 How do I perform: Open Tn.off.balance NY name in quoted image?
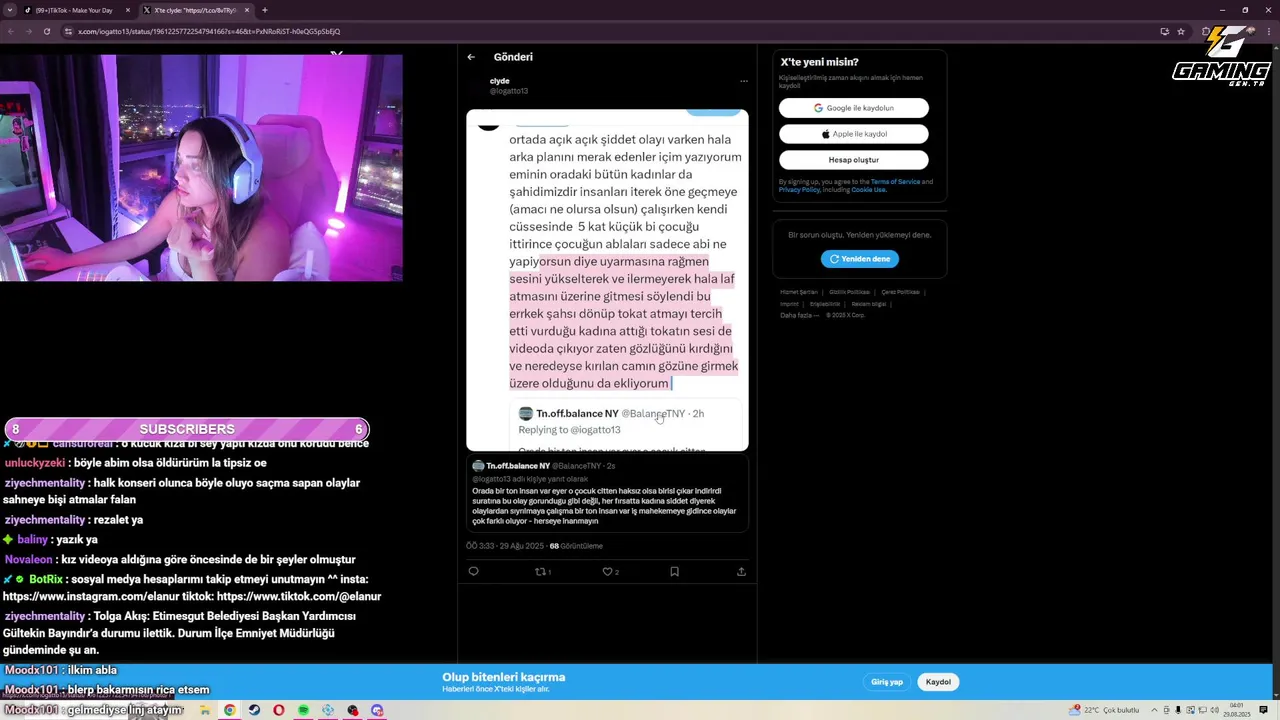[577, 414]
